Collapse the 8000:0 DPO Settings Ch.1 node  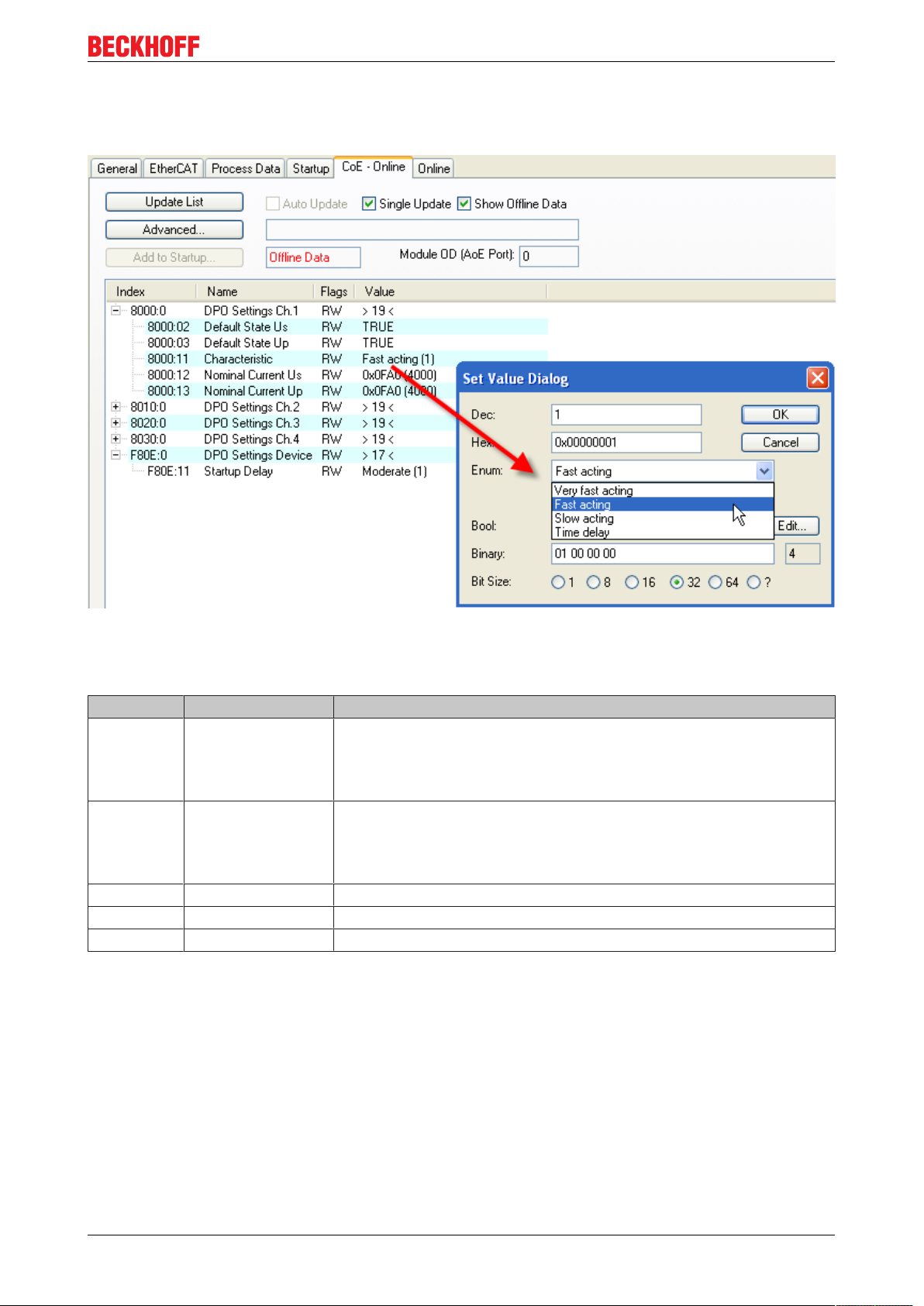[x=115, y=311]
